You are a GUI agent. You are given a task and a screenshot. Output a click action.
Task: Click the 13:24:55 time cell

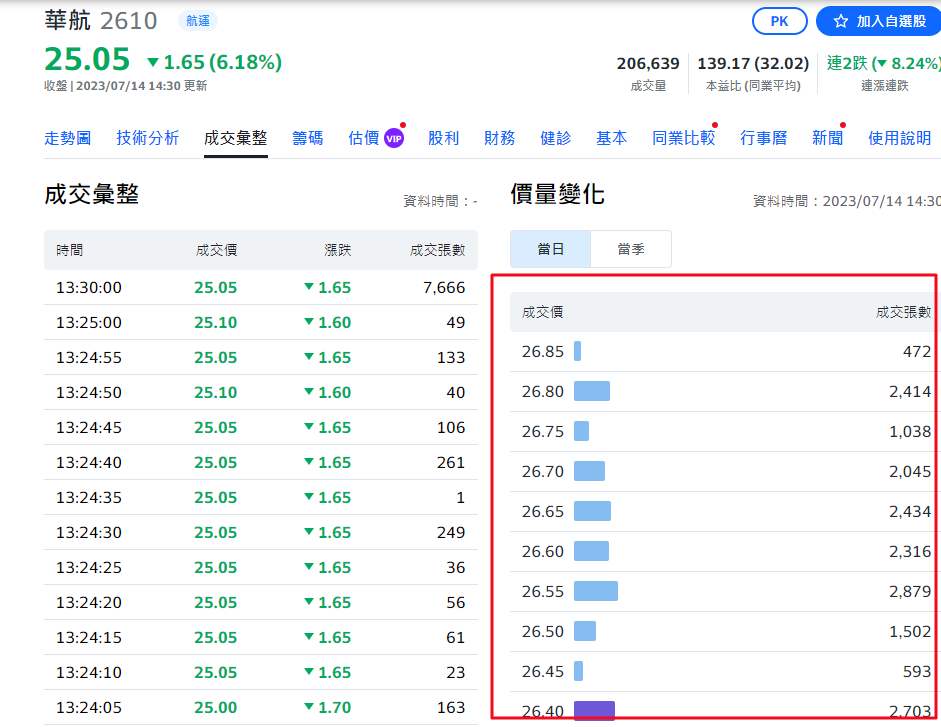click(89, 357)
